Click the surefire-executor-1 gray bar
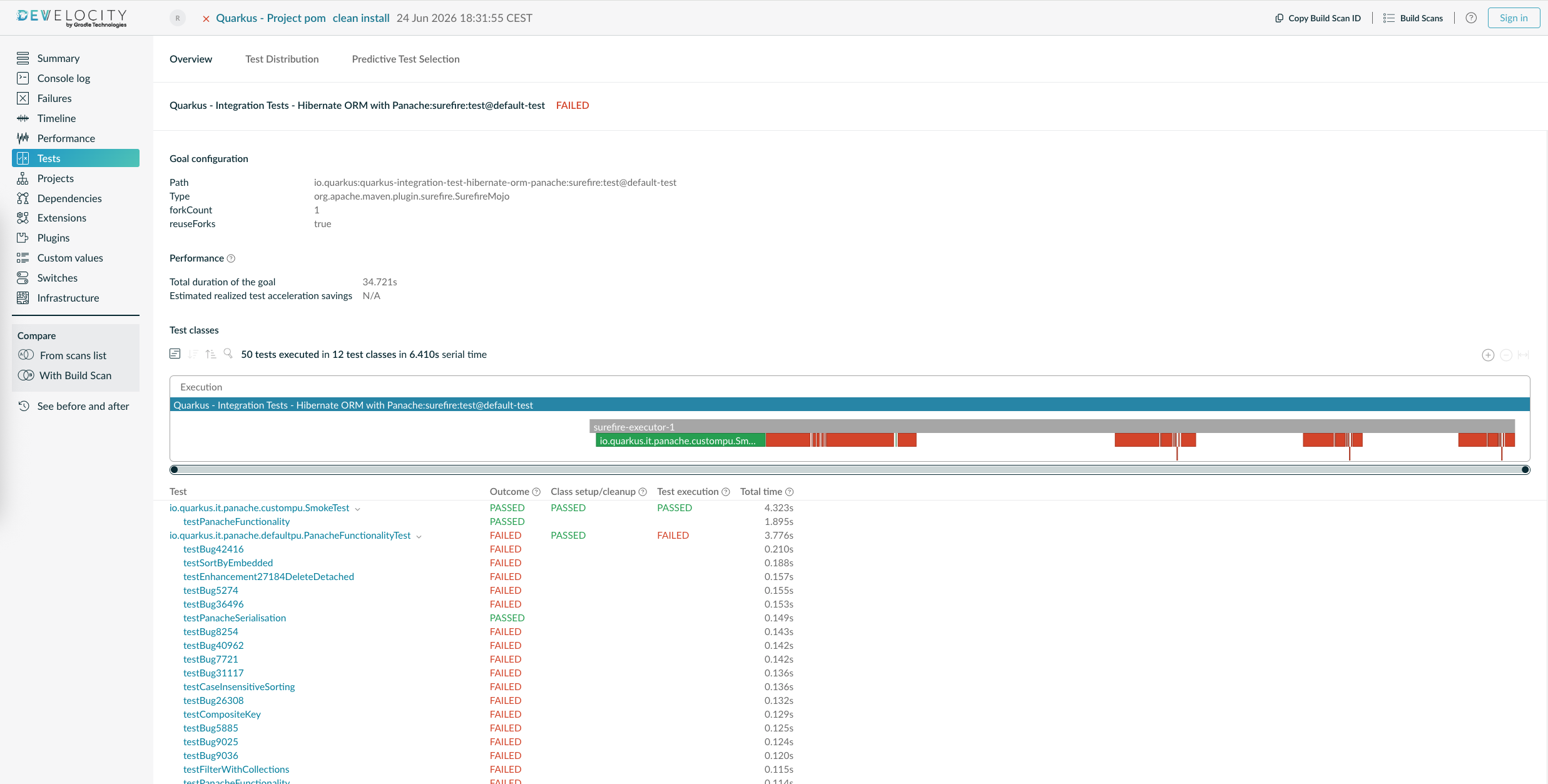Image resolution: width=1548 pixels, height=784 pixels. 1052,427
